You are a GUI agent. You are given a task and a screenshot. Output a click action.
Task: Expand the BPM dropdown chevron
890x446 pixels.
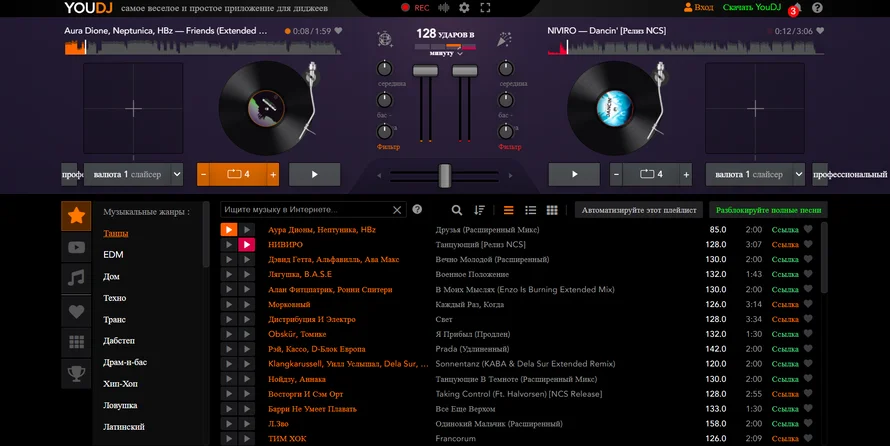click(x=460, y=54)
